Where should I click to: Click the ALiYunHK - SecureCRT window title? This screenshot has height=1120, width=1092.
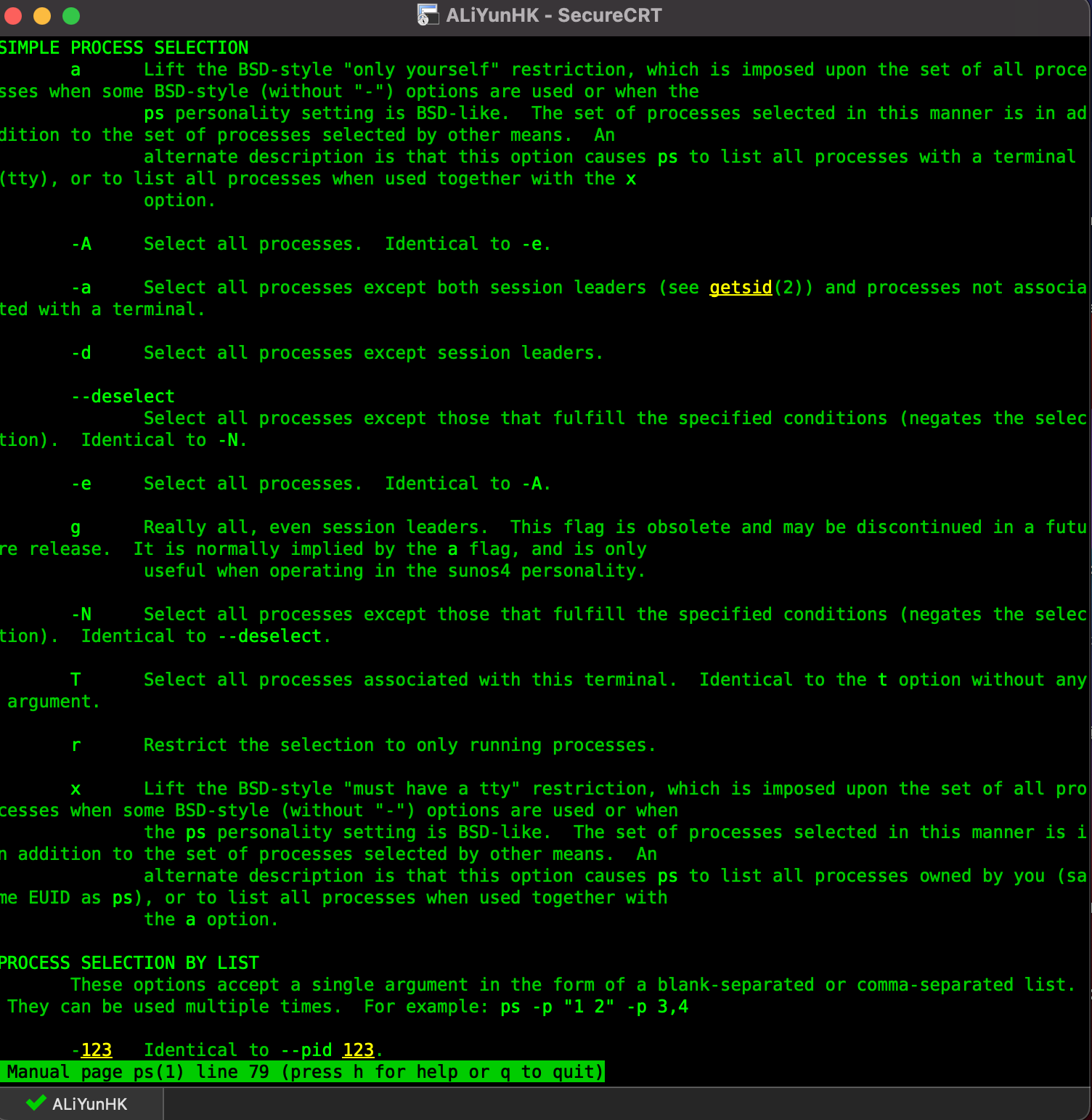[x=554, y=15]
